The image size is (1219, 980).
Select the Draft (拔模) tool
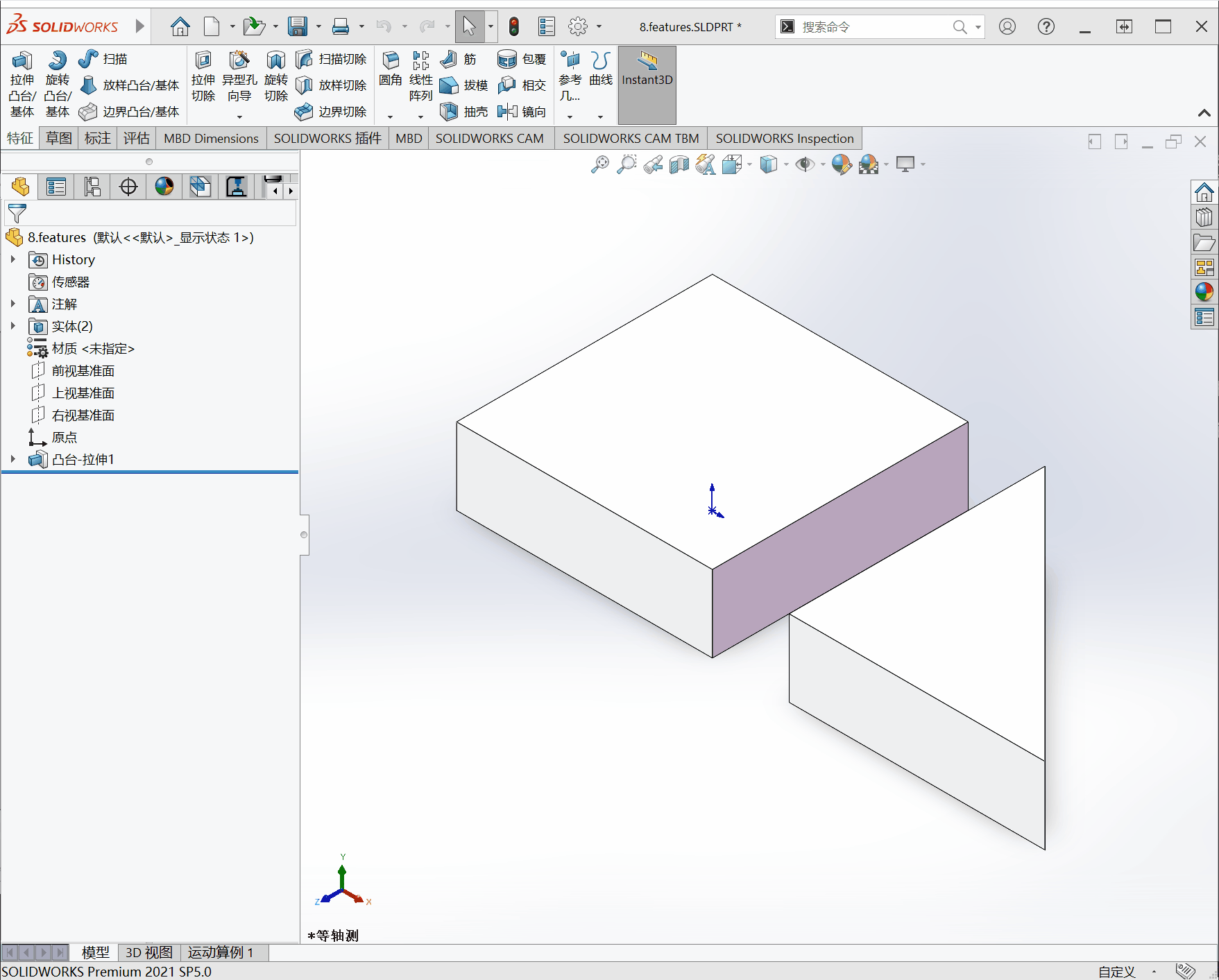pyautogui.click(x=464, y=85)
